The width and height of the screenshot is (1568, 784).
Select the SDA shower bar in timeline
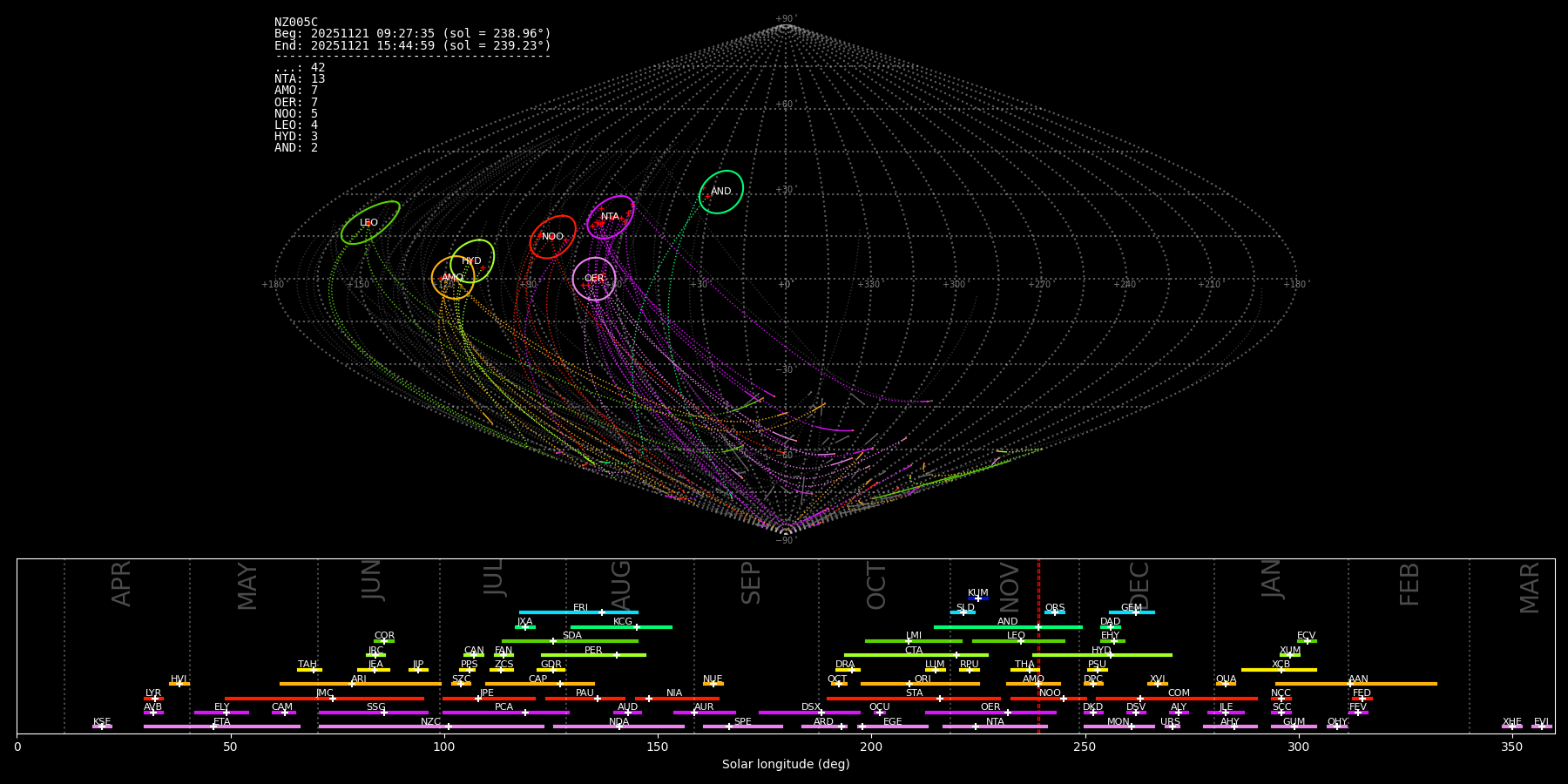570,641
